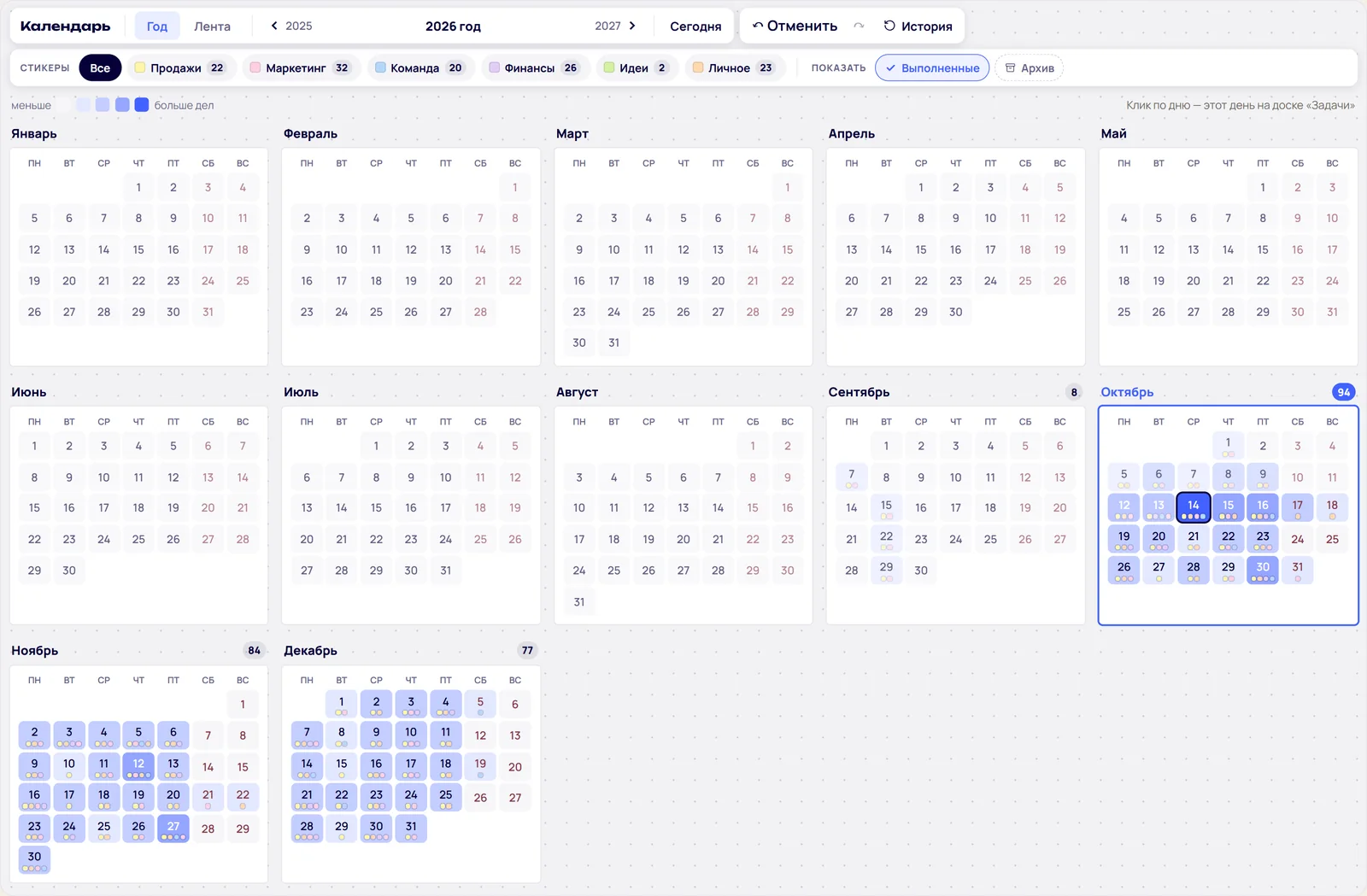Image resolution: width=1367 pixels, height=896 pixels.
Task: Click the yellow Продажи sticker icon
Action: 140,67
